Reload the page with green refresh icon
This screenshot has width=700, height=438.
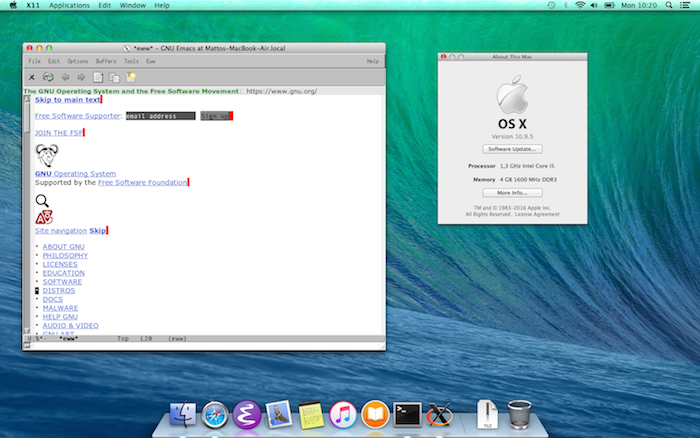point(48,77)
